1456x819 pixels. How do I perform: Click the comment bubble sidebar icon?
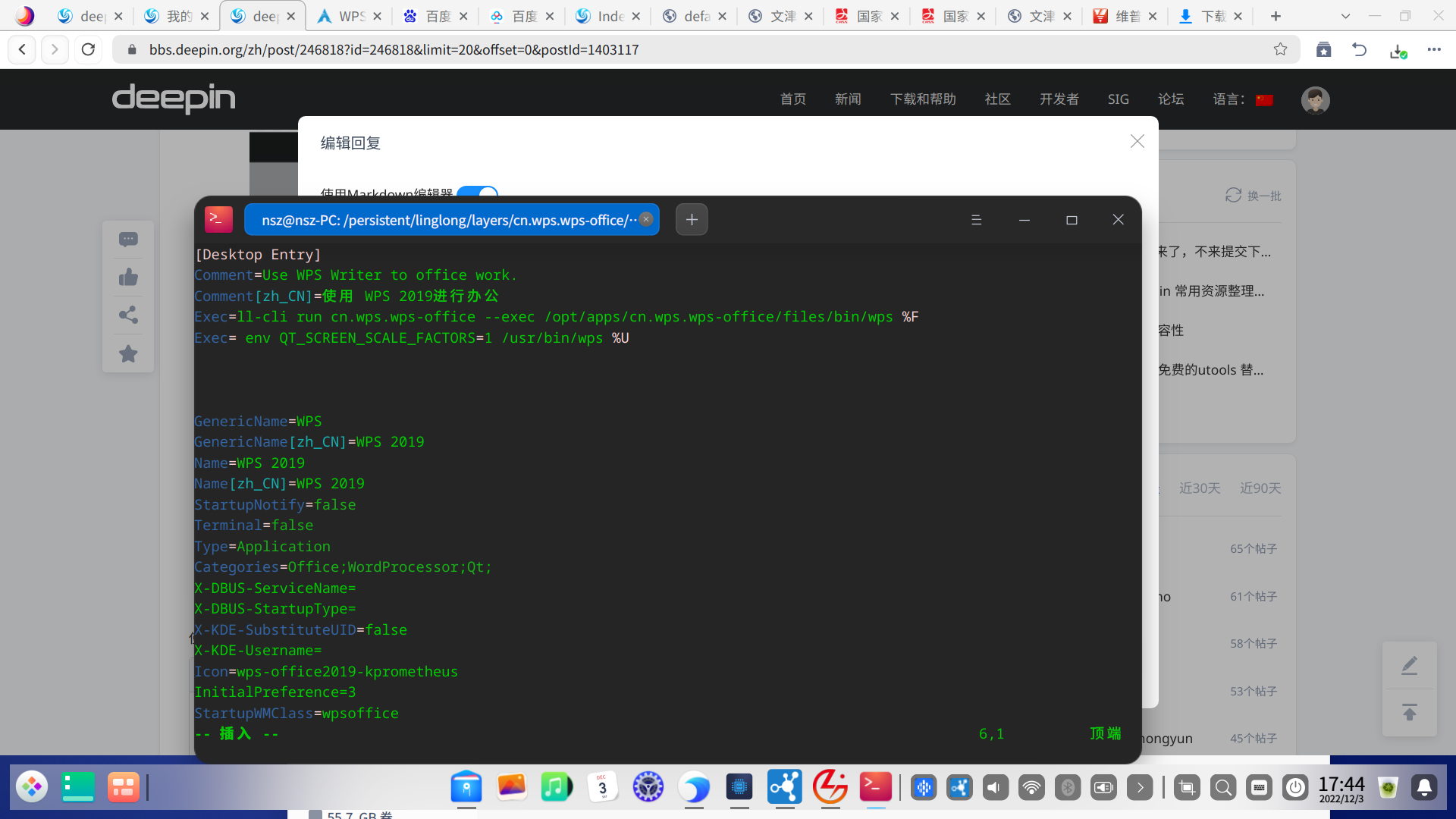[x=128, y=240]
